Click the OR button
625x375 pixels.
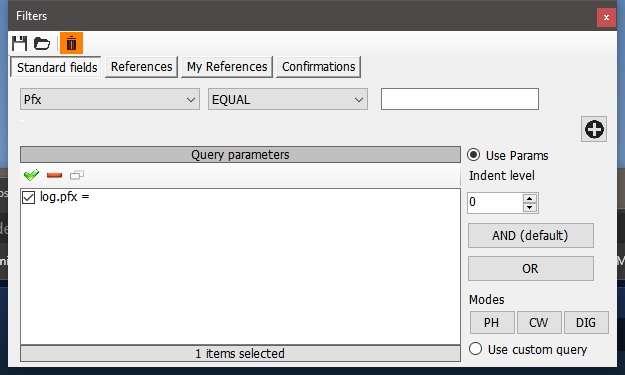pyautogui.click(x=531, y=269)
